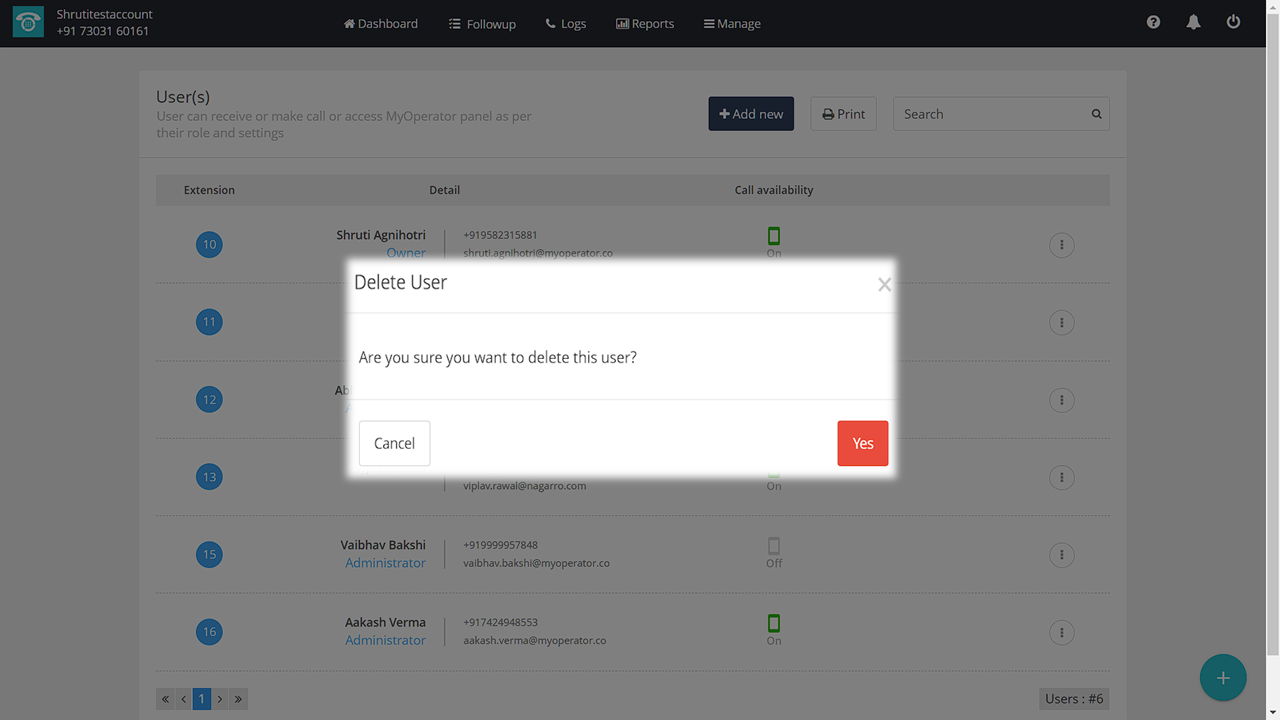
Task: Expand the three-dot menu for Aakash Verma
Action: coord(1061,632)
